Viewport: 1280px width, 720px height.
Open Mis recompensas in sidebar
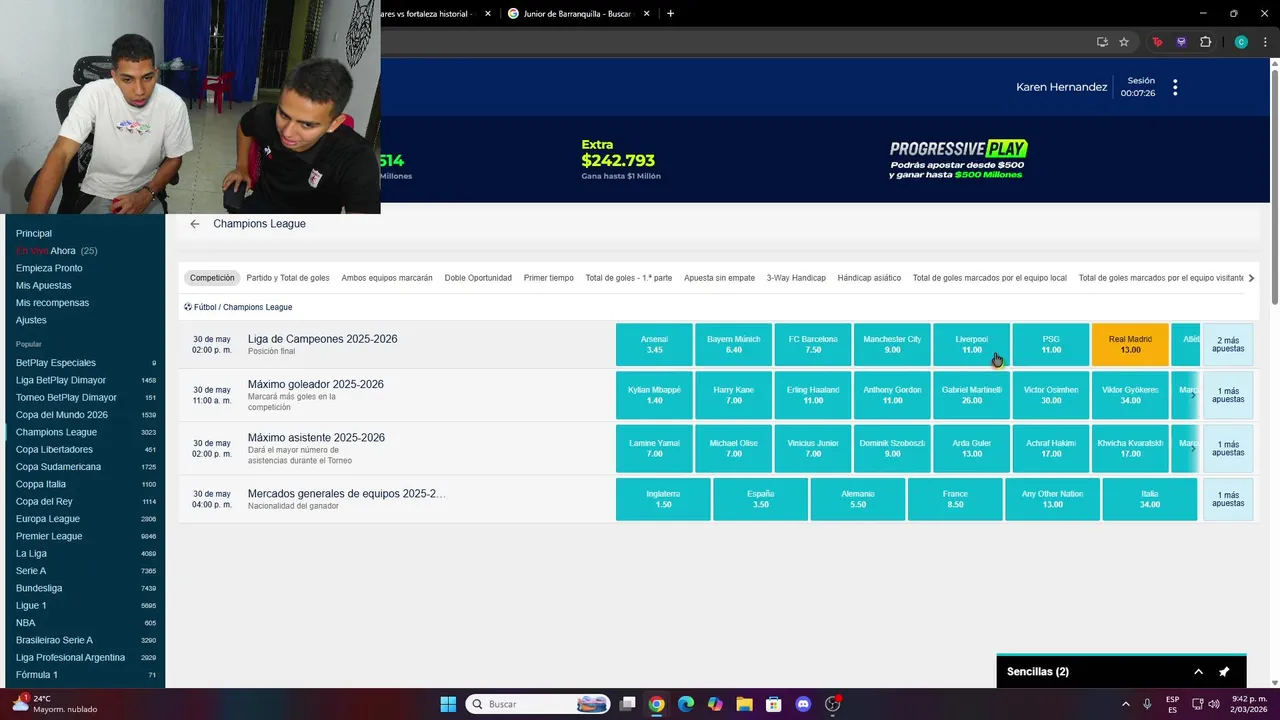click(52, 303)
